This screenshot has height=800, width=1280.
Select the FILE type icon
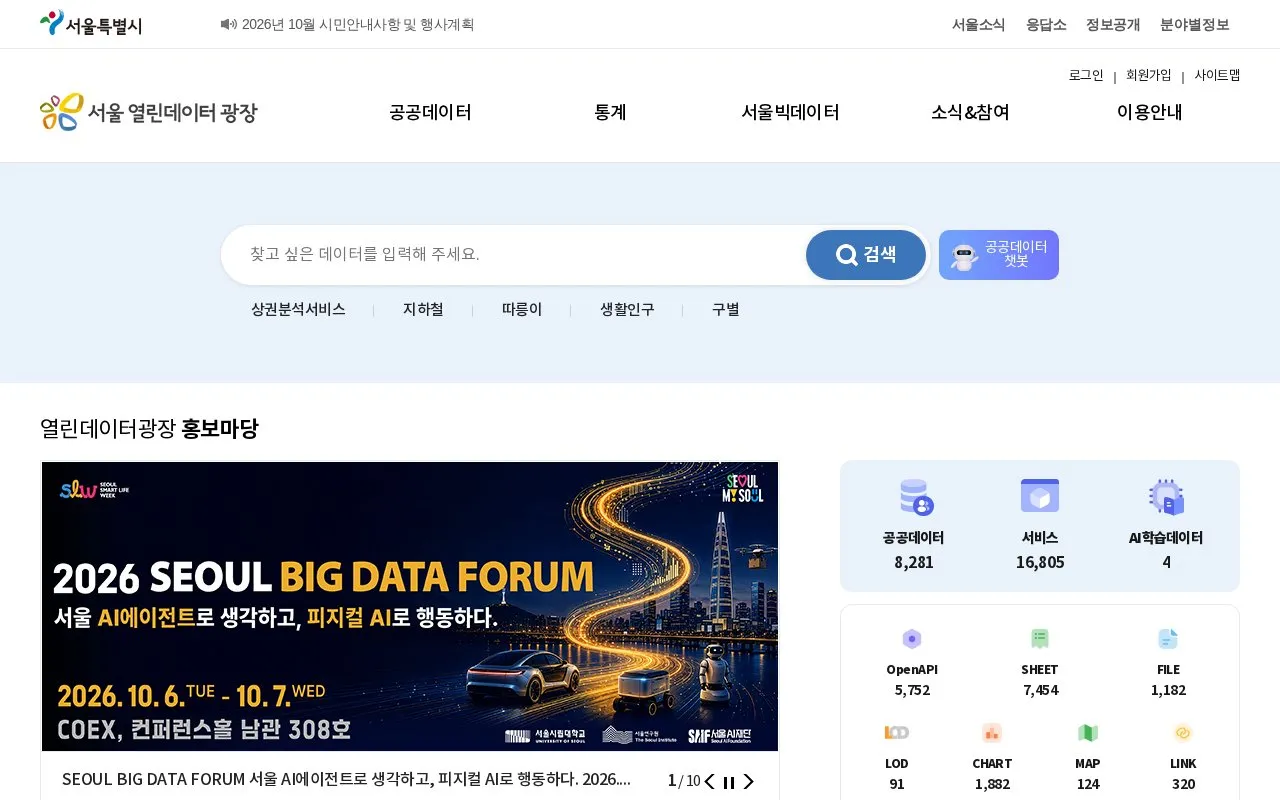point(1168,639)
